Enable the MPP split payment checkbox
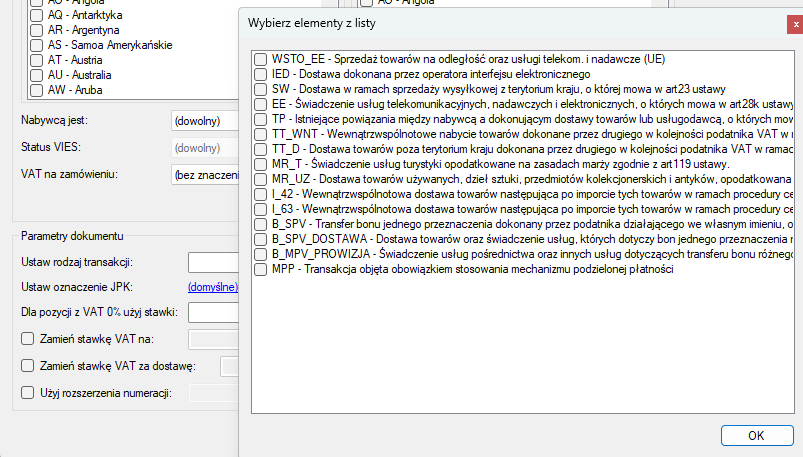The width and height of the screenshot is (803, 457). tap(261, 270)
